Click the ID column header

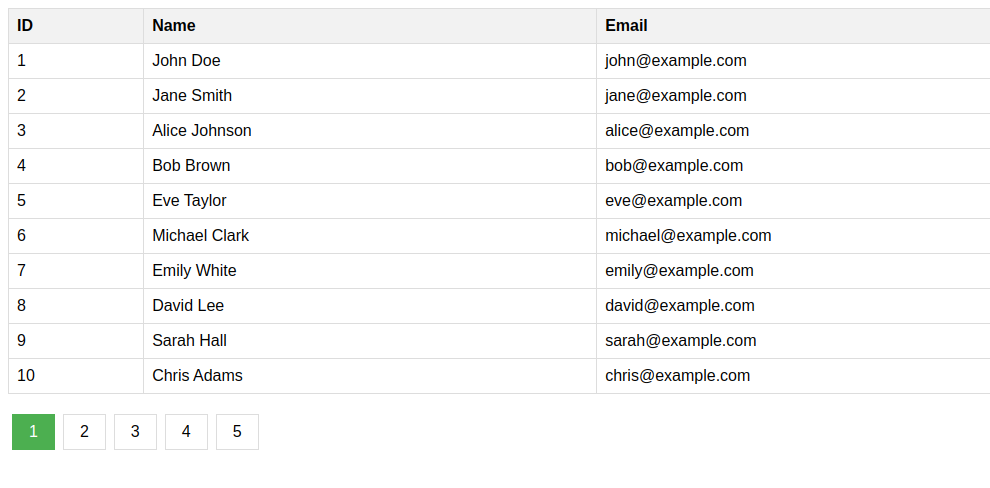click(x=25, y=26)
